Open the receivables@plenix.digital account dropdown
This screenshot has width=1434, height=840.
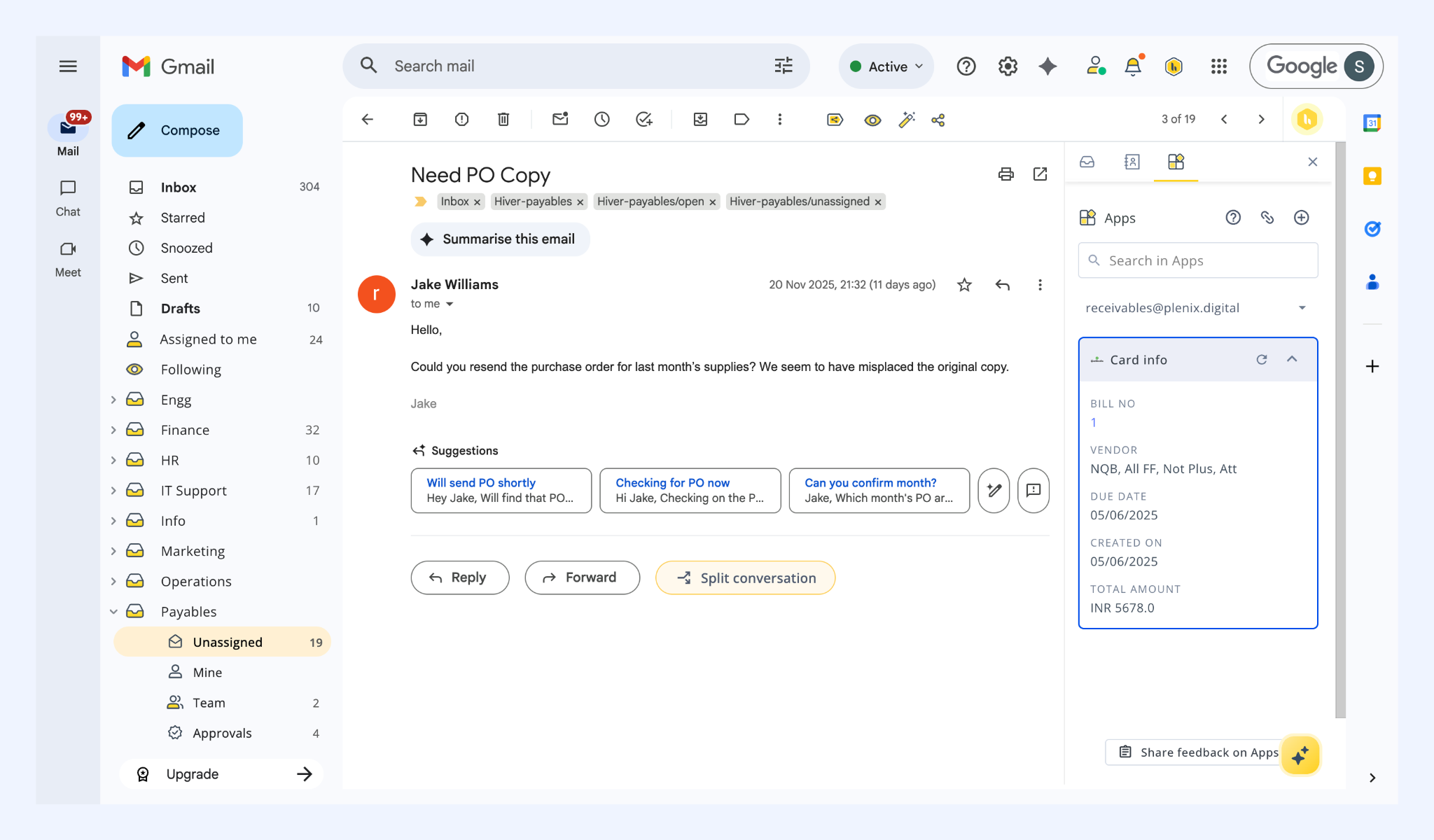point(1197,308)
